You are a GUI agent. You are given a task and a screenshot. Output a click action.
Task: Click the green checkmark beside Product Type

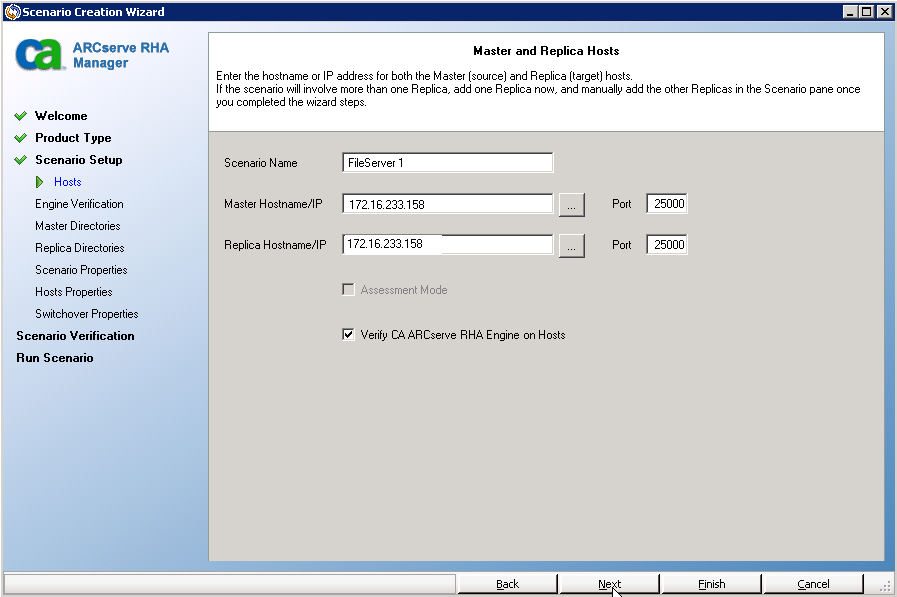click(22, 138)
